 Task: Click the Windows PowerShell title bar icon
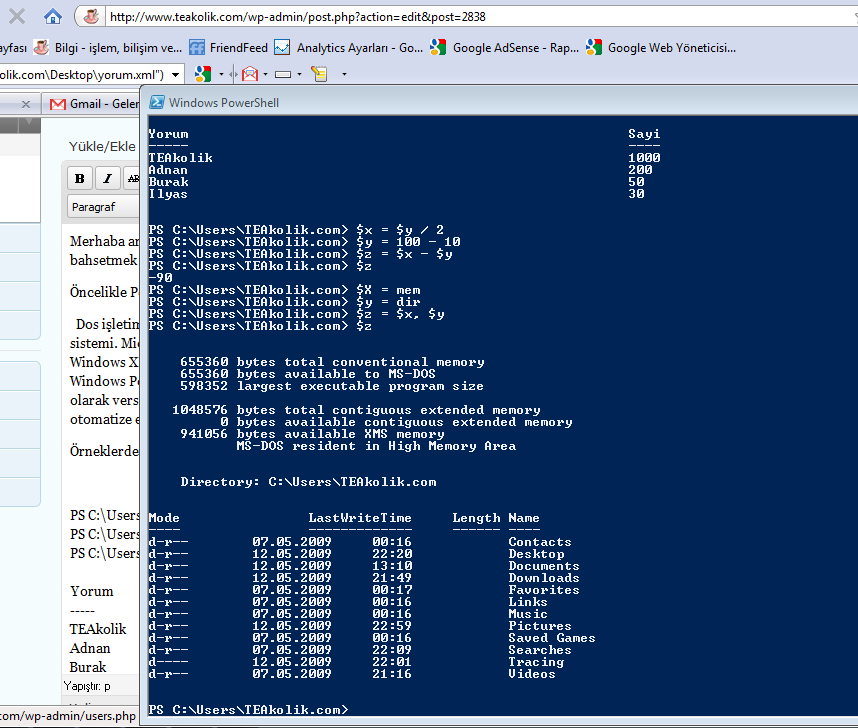(157, 102)
